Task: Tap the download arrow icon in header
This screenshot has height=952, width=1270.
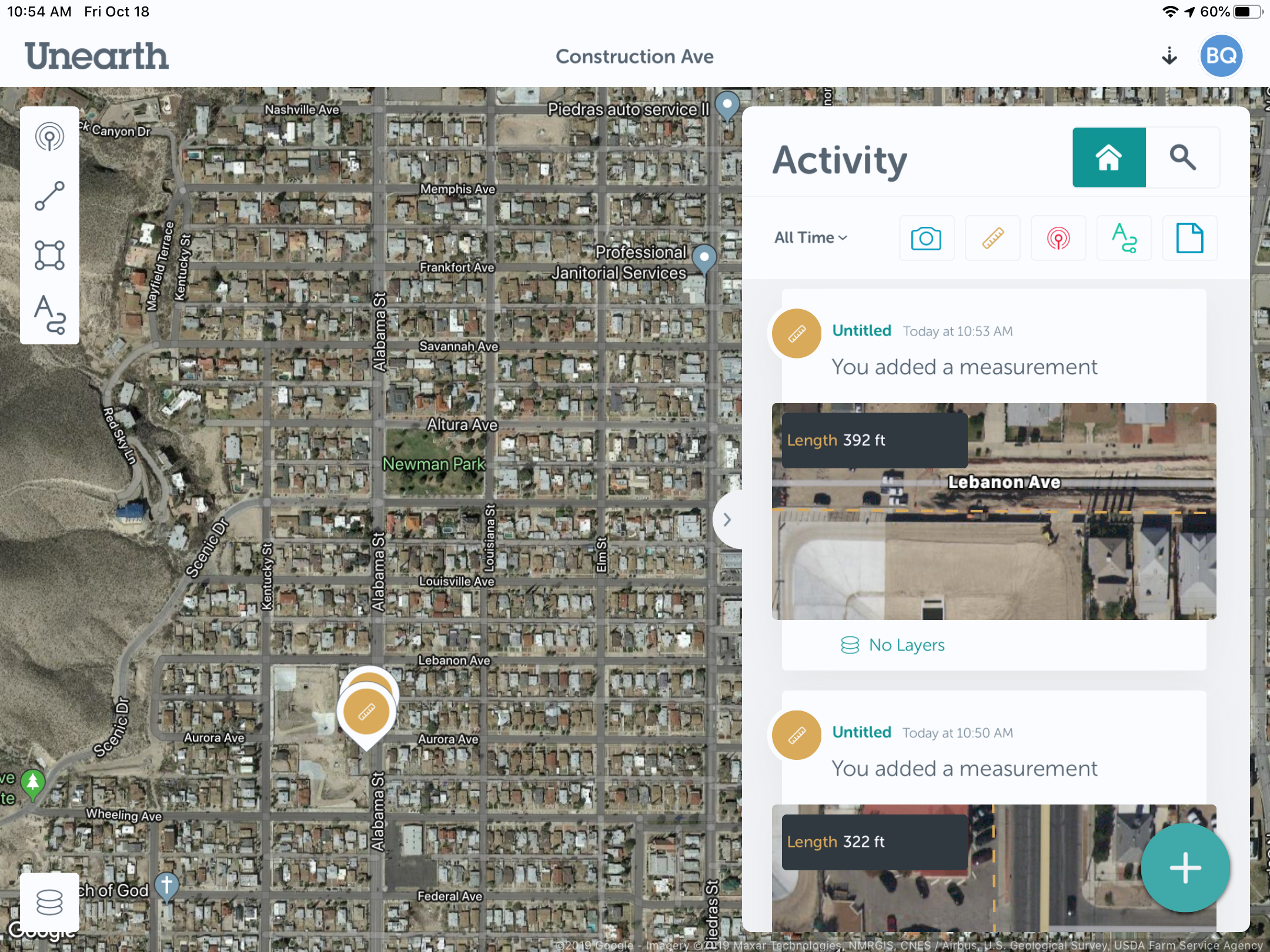Action: point(1169,56)
